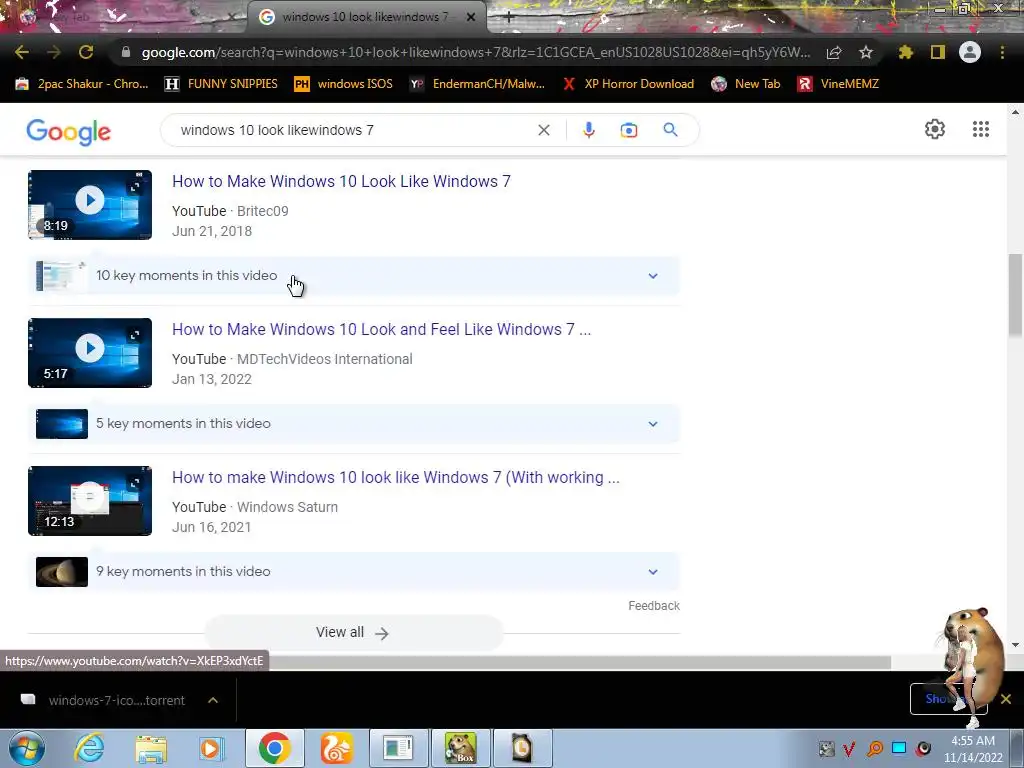Open the EndermanCH/Malw... bookmark
The image size is (1024, 768).
tap(477, 84)
